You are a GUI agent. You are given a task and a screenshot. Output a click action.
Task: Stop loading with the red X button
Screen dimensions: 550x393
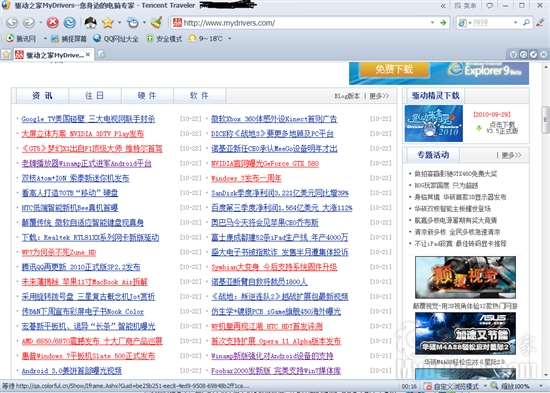pyautogui.click(x=53, y=23)
